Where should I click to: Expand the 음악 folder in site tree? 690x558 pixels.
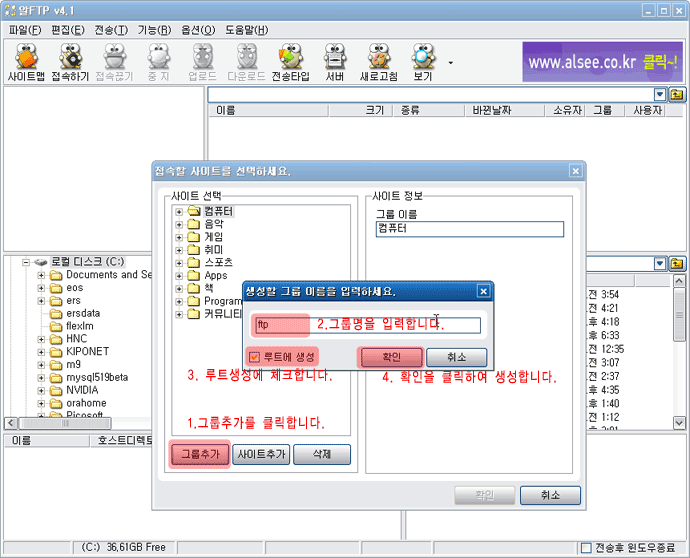pos(180,225)
